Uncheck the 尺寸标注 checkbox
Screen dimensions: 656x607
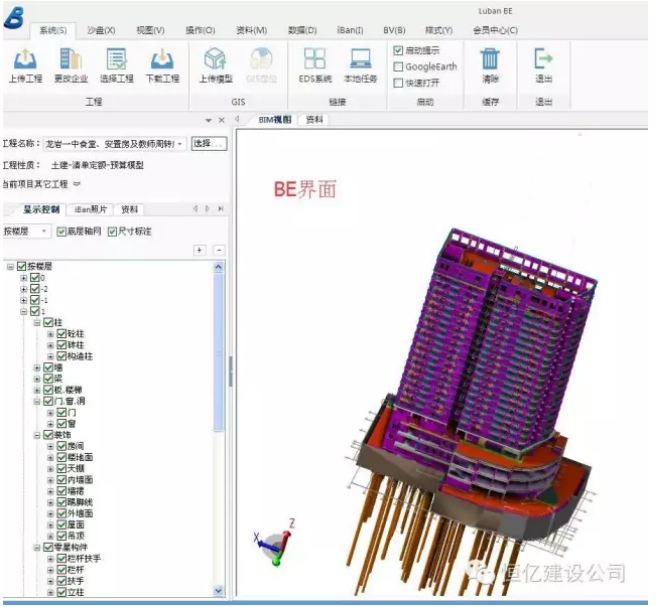[x=112, y=231]
